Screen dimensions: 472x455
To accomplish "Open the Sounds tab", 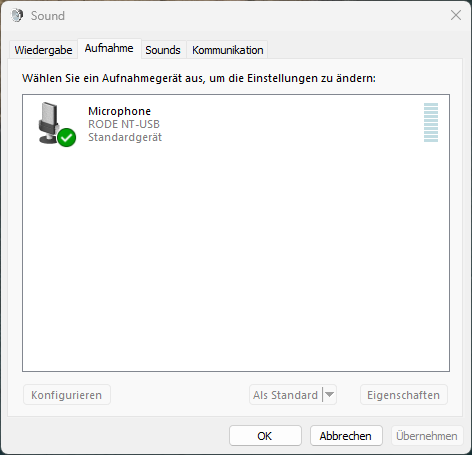I will point(163,50).
